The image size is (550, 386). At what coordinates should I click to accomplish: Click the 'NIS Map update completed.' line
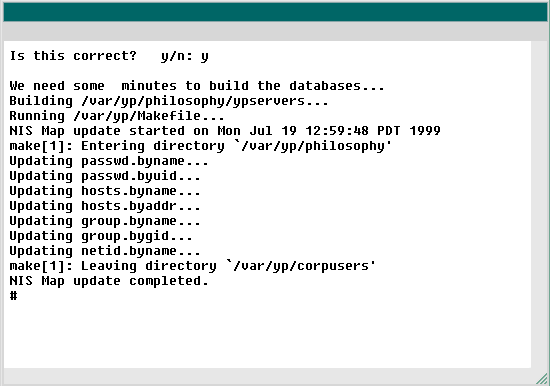click(109, 281)
